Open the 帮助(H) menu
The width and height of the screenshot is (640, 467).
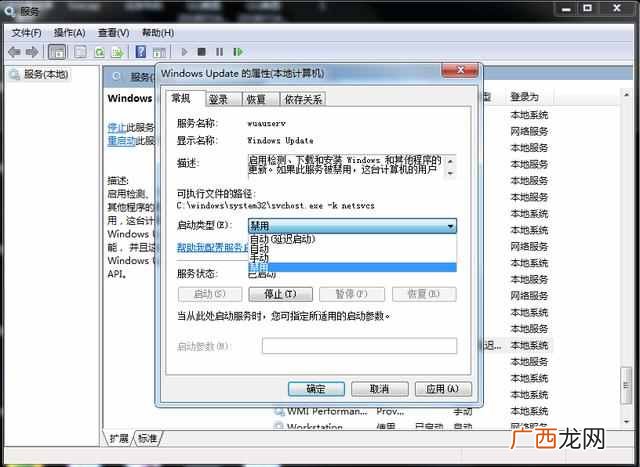pyautogui.click(x=158, y=33)
